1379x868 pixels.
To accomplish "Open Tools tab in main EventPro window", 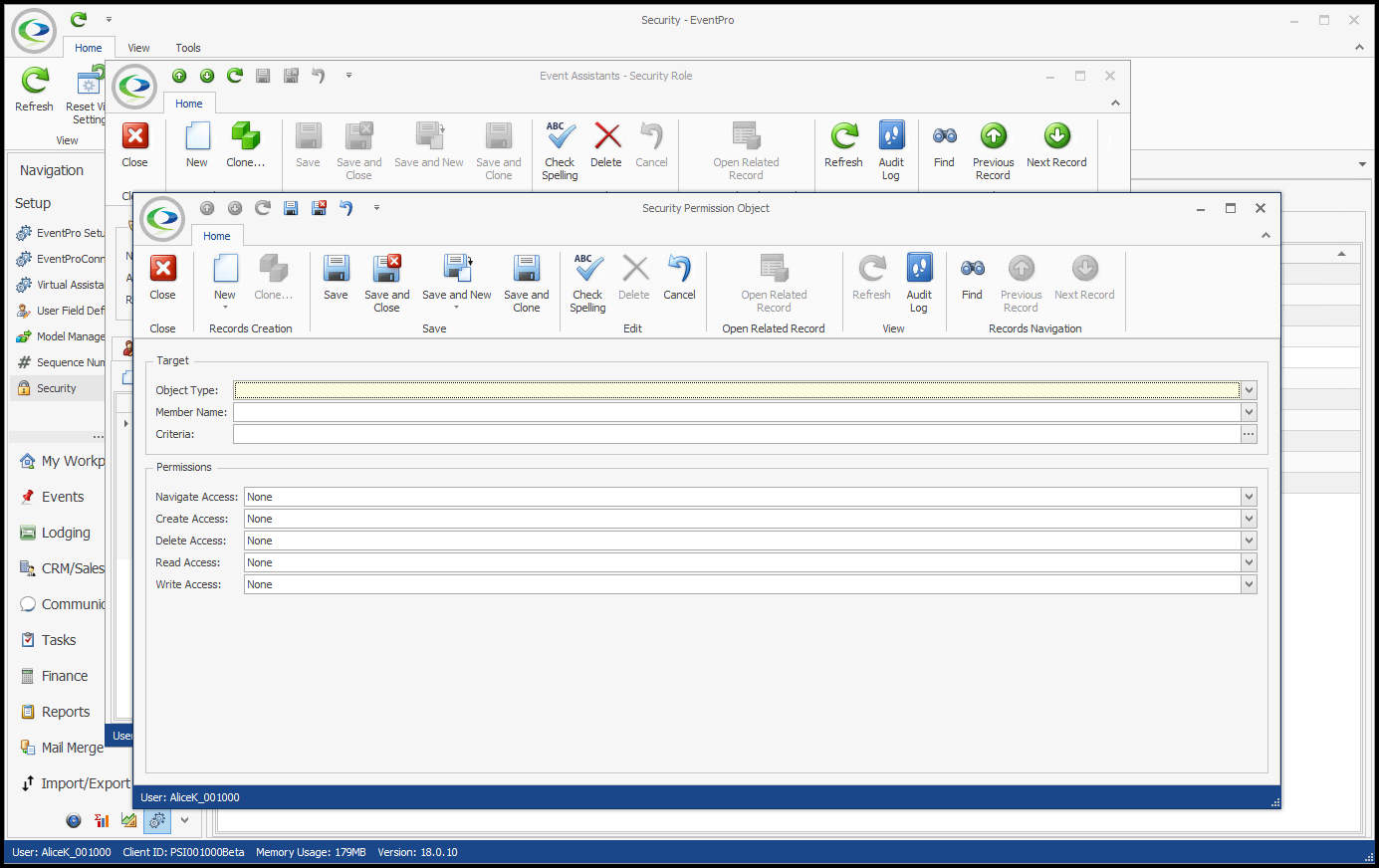I will point(188,48).
